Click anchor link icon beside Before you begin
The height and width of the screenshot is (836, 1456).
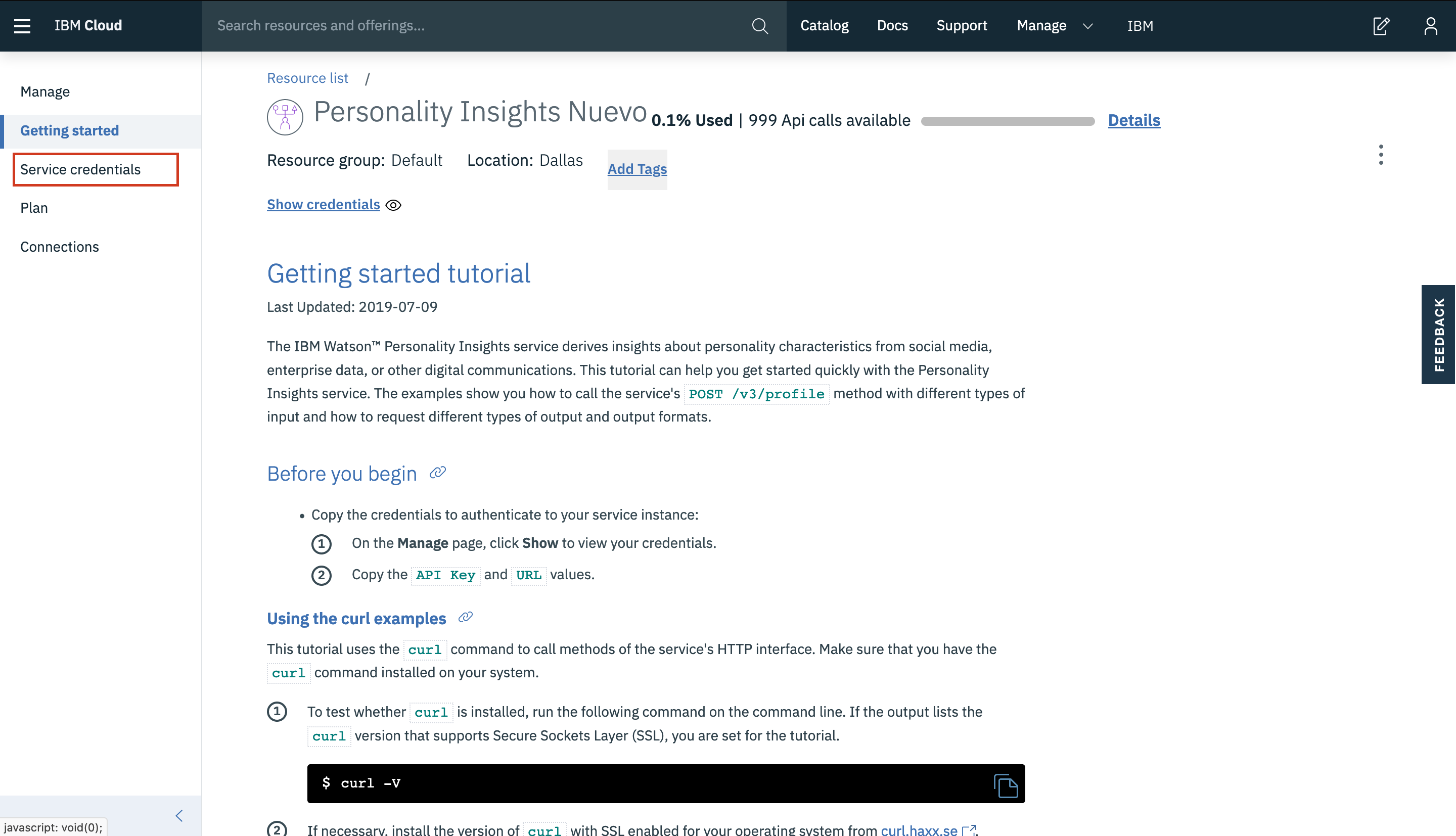pos(437,473)
